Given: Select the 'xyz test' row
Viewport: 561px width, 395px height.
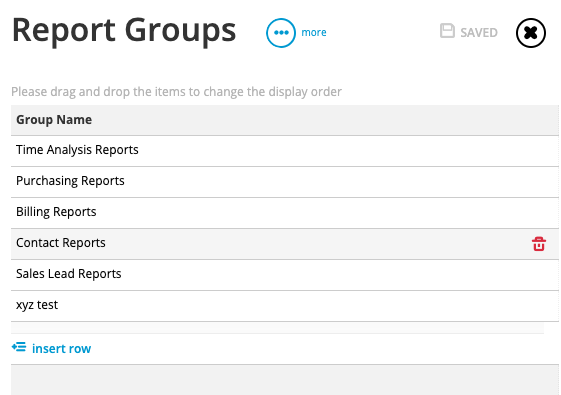Looking at the screenshot, I should [285, 306].
